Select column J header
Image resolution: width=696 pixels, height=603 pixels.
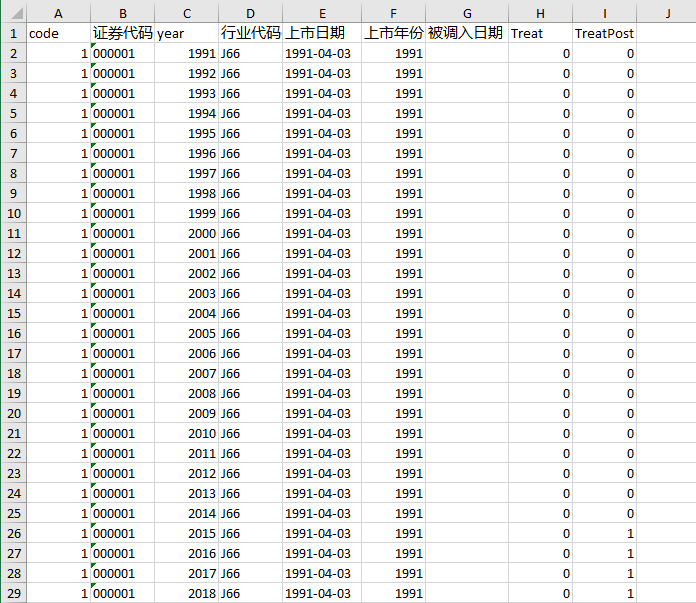666,13
